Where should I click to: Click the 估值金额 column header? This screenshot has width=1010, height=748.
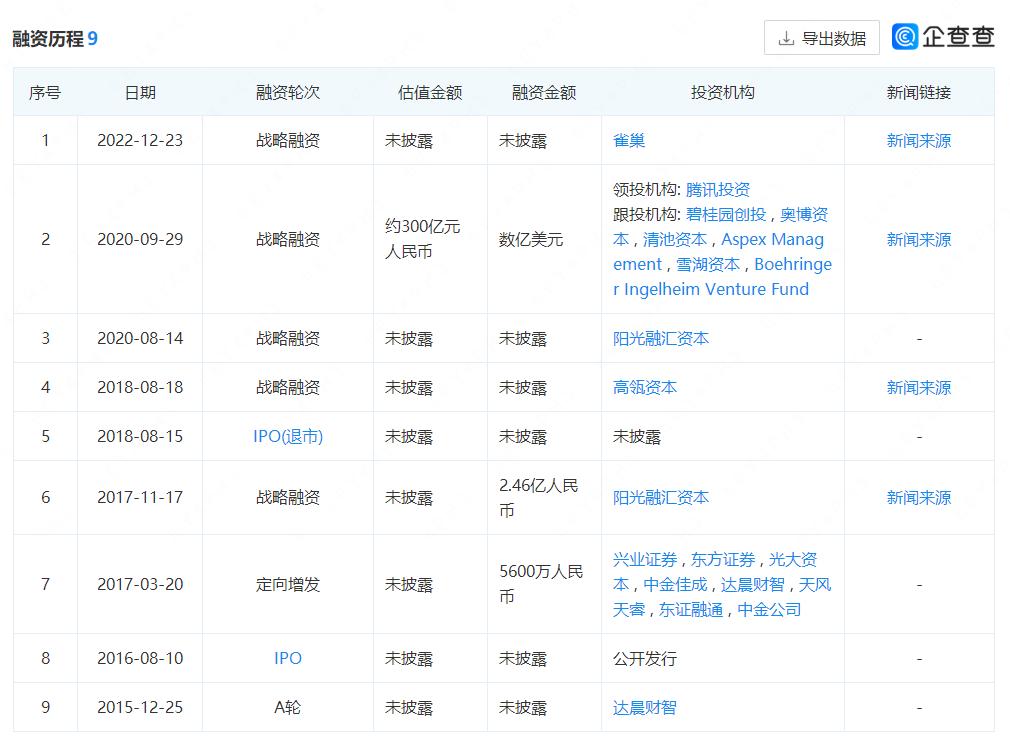(x=430, y=92)
